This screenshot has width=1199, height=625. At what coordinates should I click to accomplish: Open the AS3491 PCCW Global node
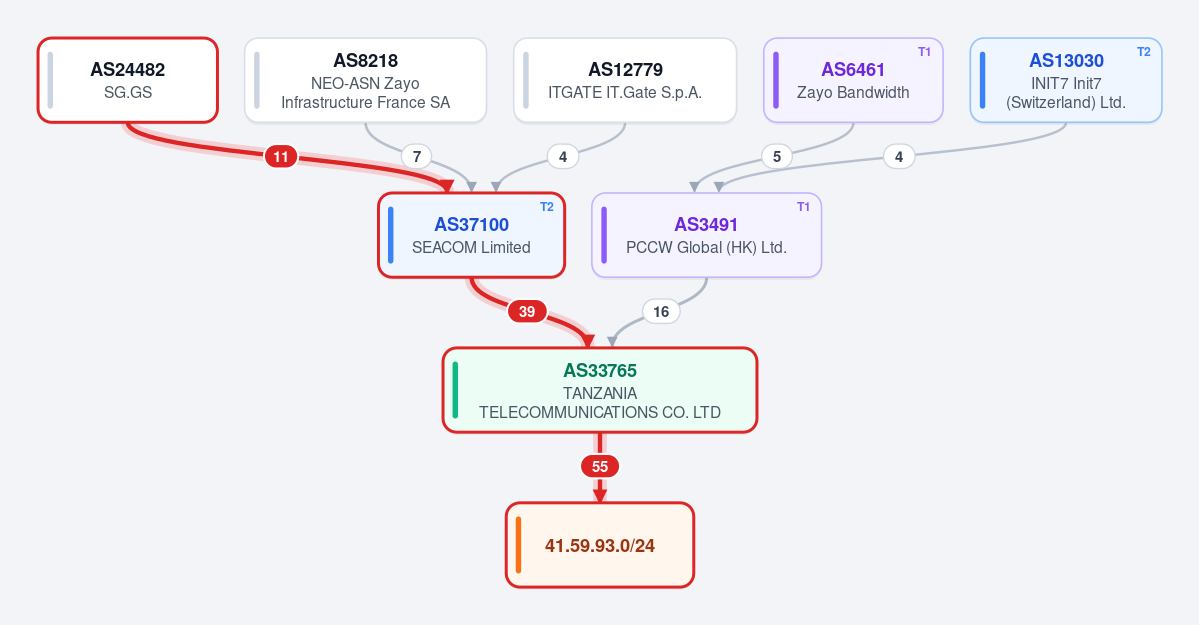pos(707,235)
